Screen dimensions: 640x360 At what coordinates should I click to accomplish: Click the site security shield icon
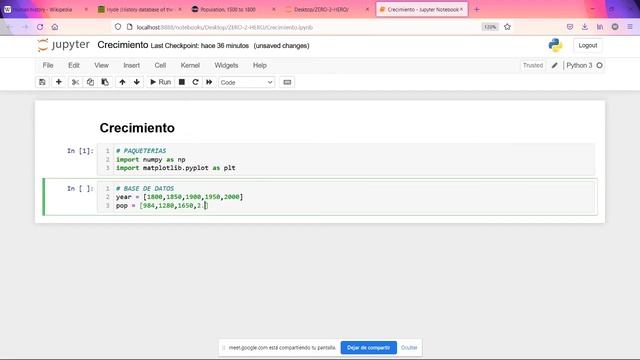coord(118,27)
